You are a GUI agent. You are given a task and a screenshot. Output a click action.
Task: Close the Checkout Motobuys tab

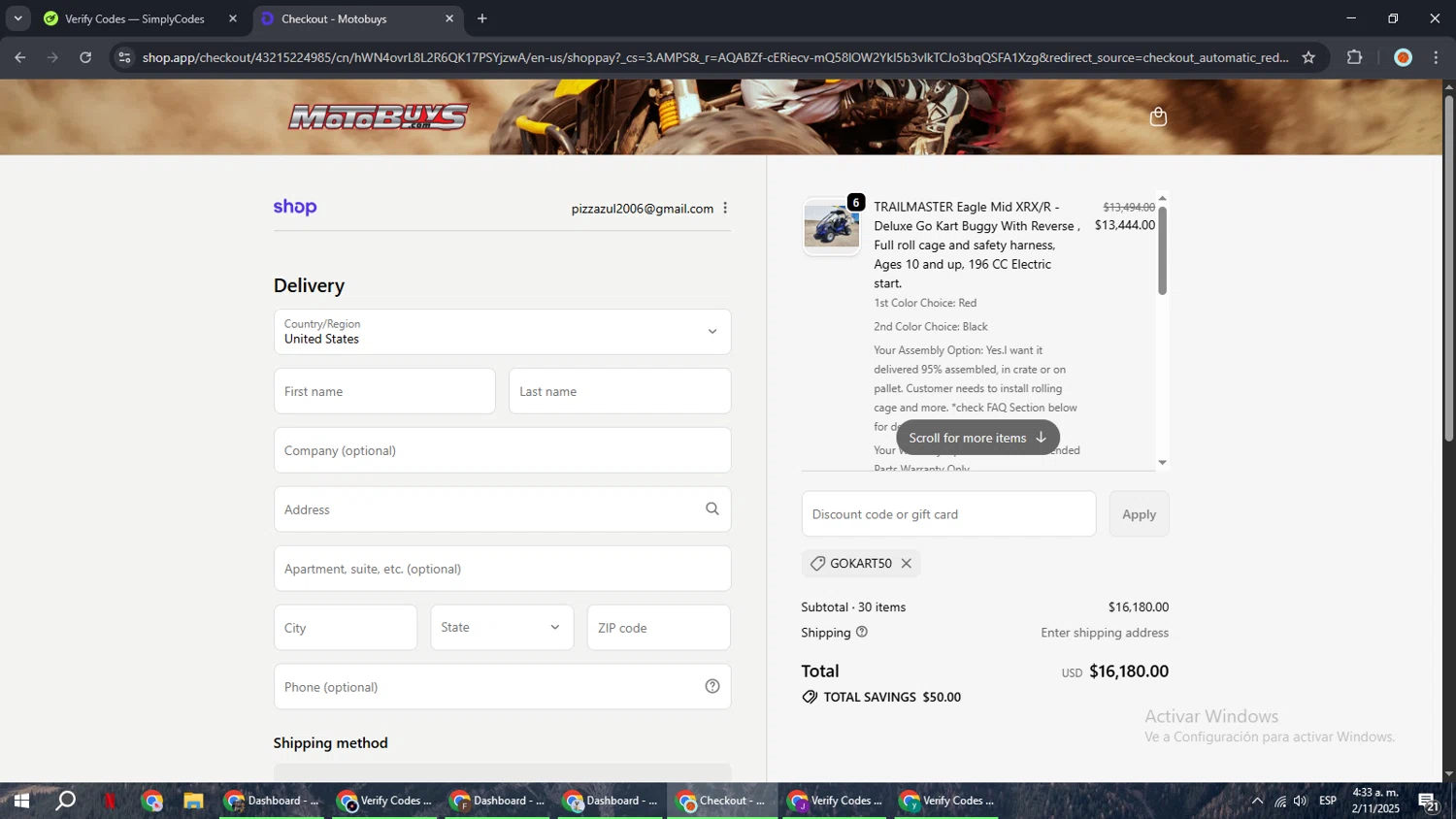tap(449, 18)
